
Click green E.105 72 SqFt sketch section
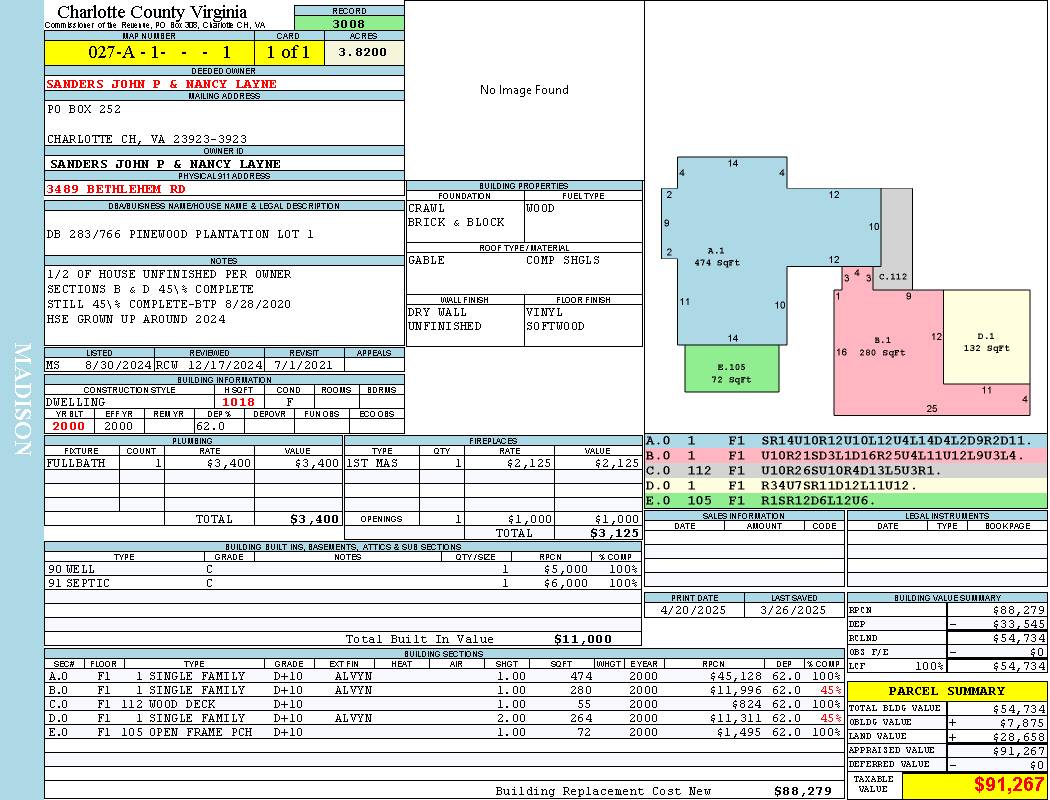pyautogui.click(x=732, y=368)
